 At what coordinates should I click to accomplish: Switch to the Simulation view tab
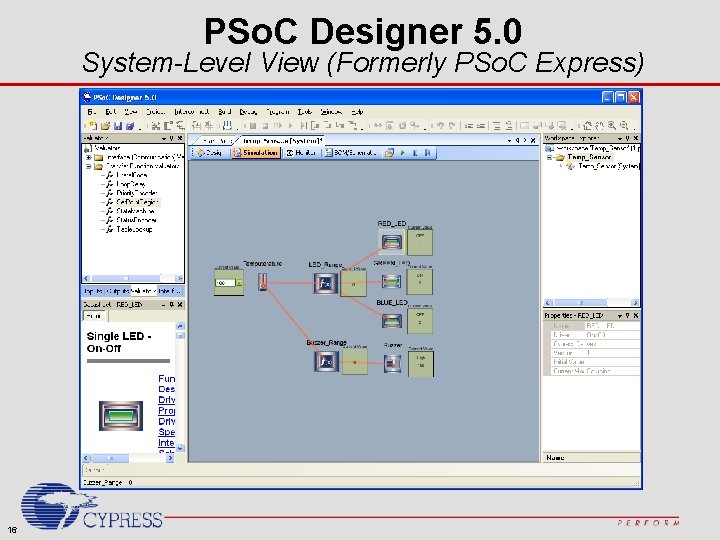pyautogui.click(x=255, y=153)
